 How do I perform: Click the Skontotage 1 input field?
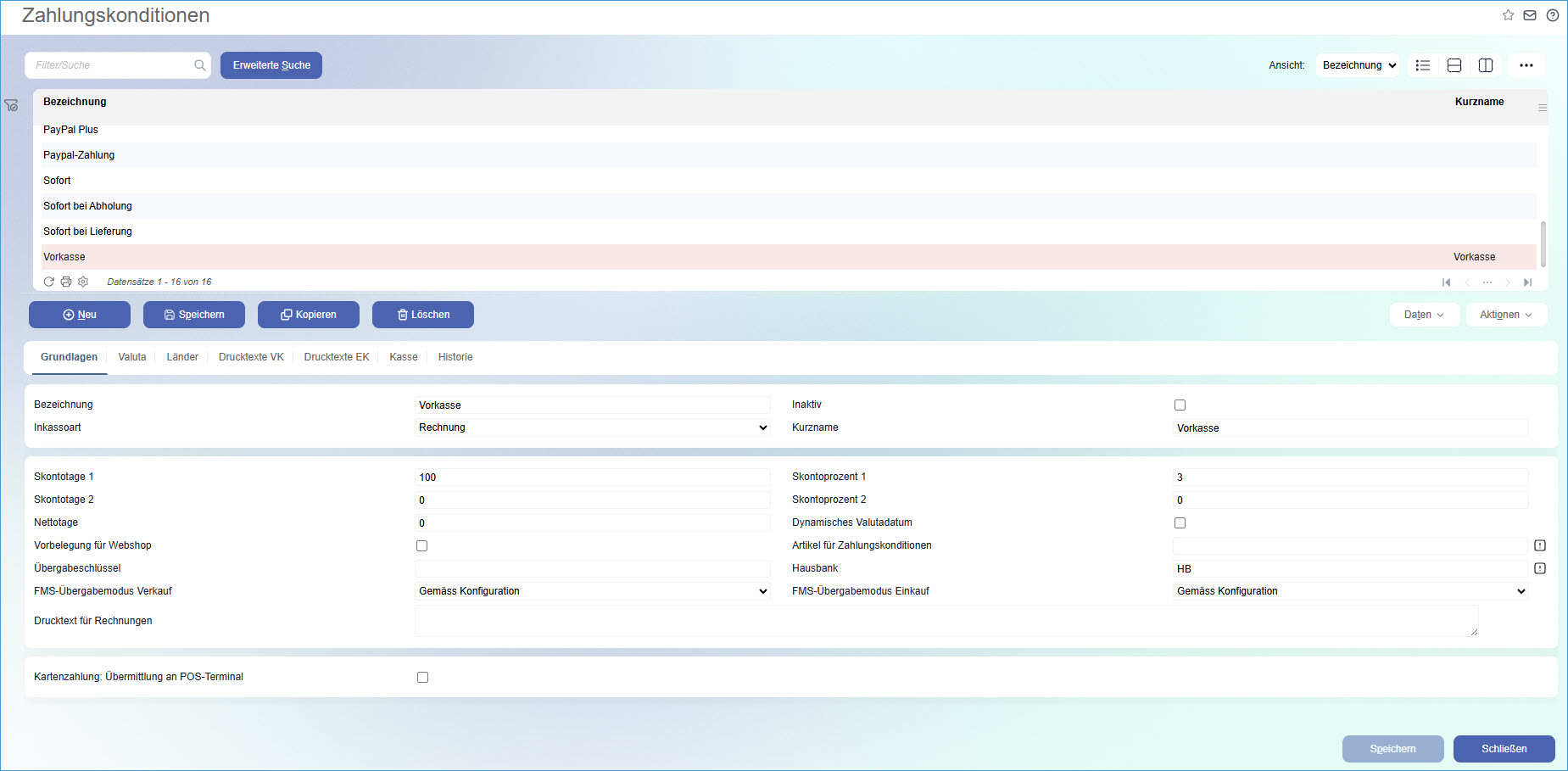point(592,478)
